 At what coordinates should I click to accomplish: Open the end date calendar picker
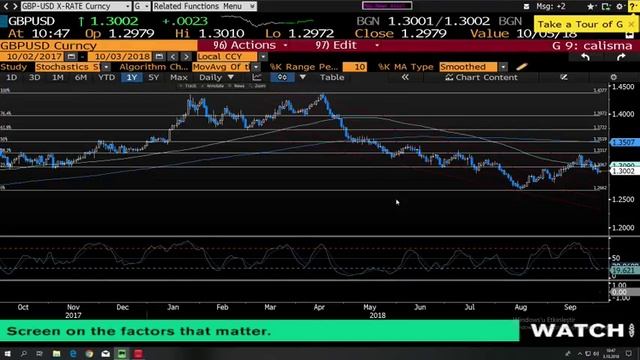tap(159, 56)
